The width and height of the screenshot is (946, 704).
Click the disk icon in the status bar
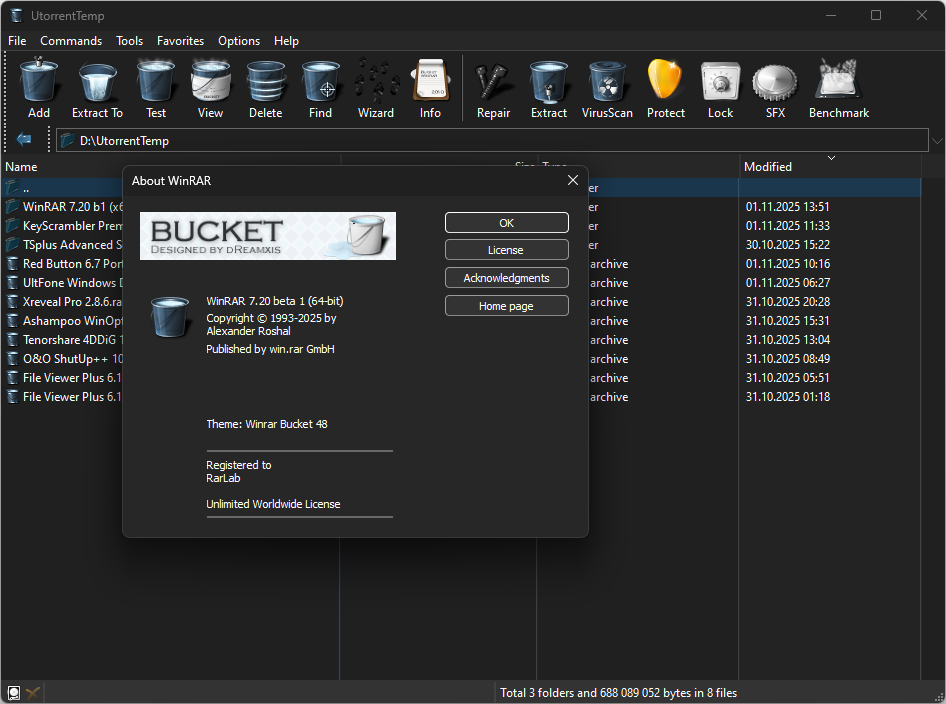point(13,693)
